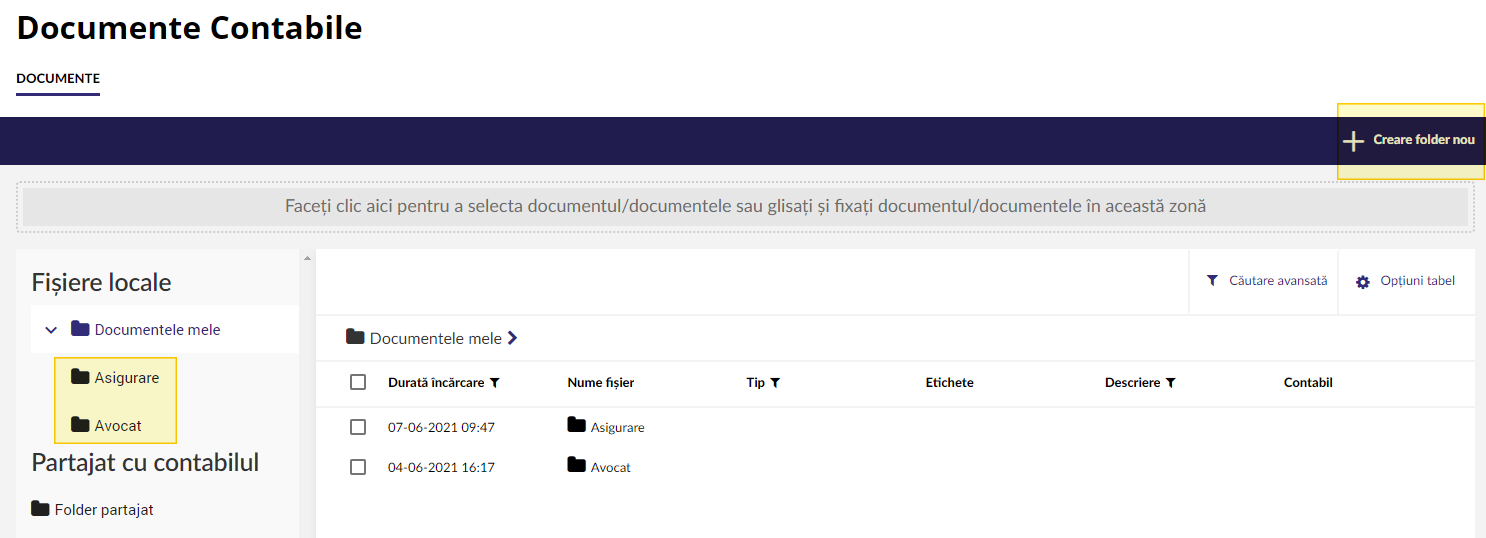Click Descriere column filter icon
Screen dimensions: 1486x538
tap(1171, 383)
